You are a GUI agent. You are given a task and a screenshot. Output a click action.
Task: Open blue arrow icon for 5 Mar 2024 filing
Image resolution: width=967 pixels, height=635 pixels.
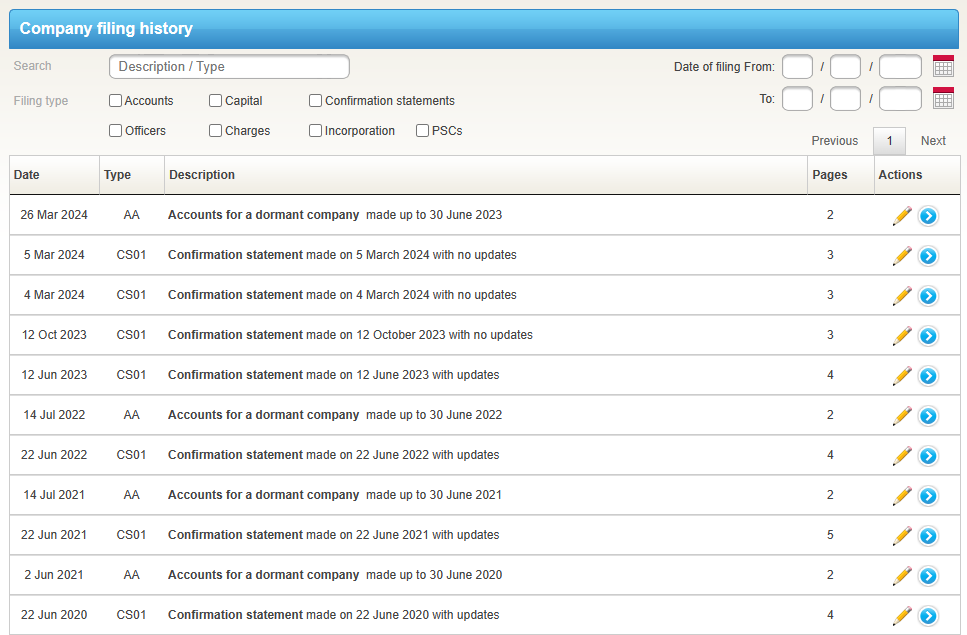[x=928, y=256]
